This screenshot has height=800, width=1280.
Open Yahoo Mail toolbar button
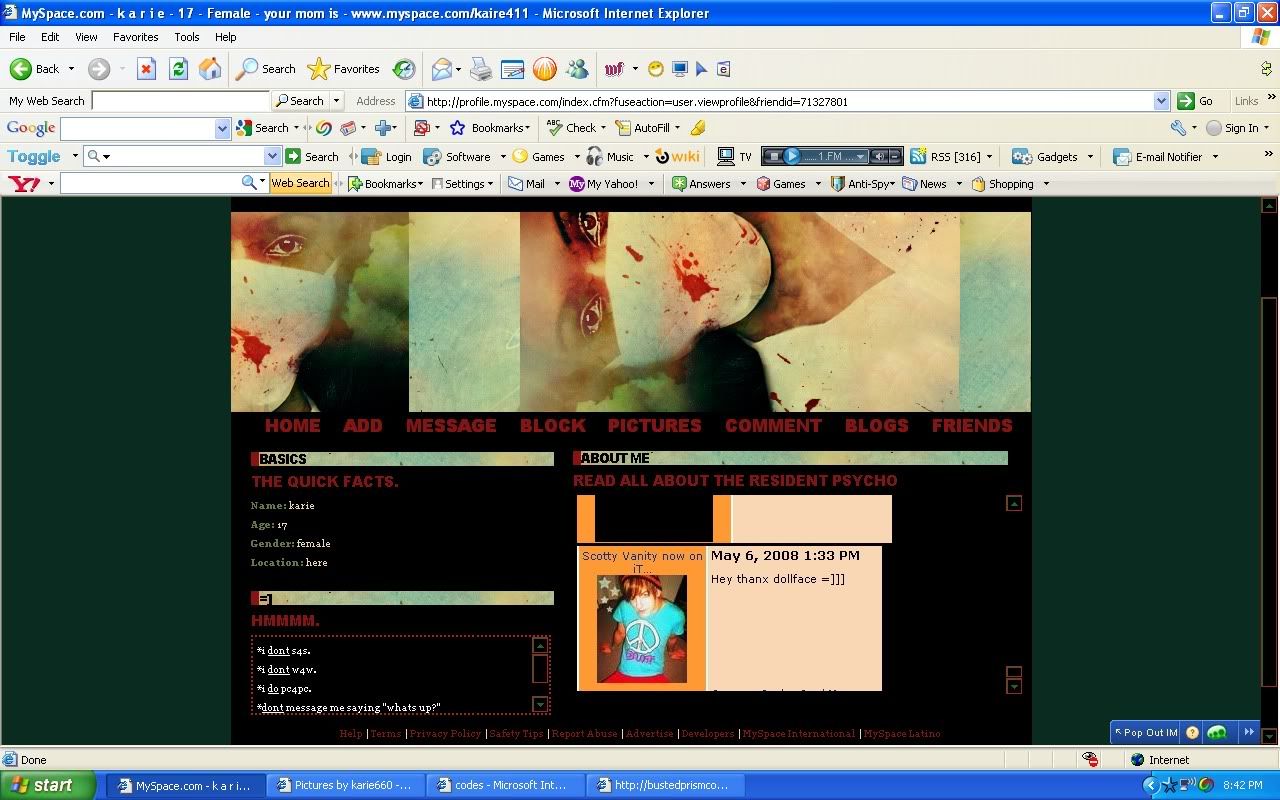click(527, 183)
